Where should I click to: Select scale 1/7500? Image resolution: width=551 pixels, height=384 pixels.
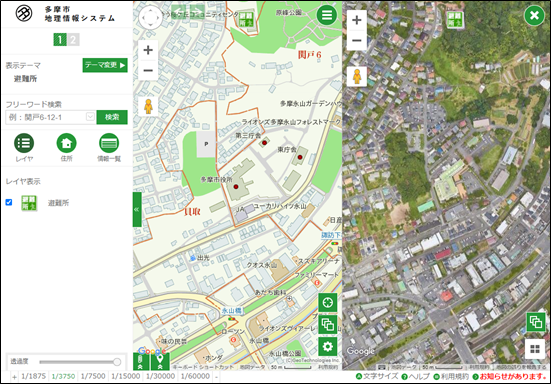click(93, 376)
